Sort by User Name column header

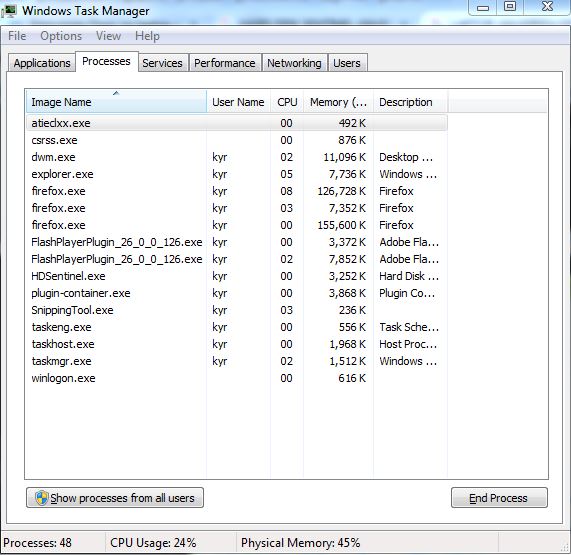[238, 102]
